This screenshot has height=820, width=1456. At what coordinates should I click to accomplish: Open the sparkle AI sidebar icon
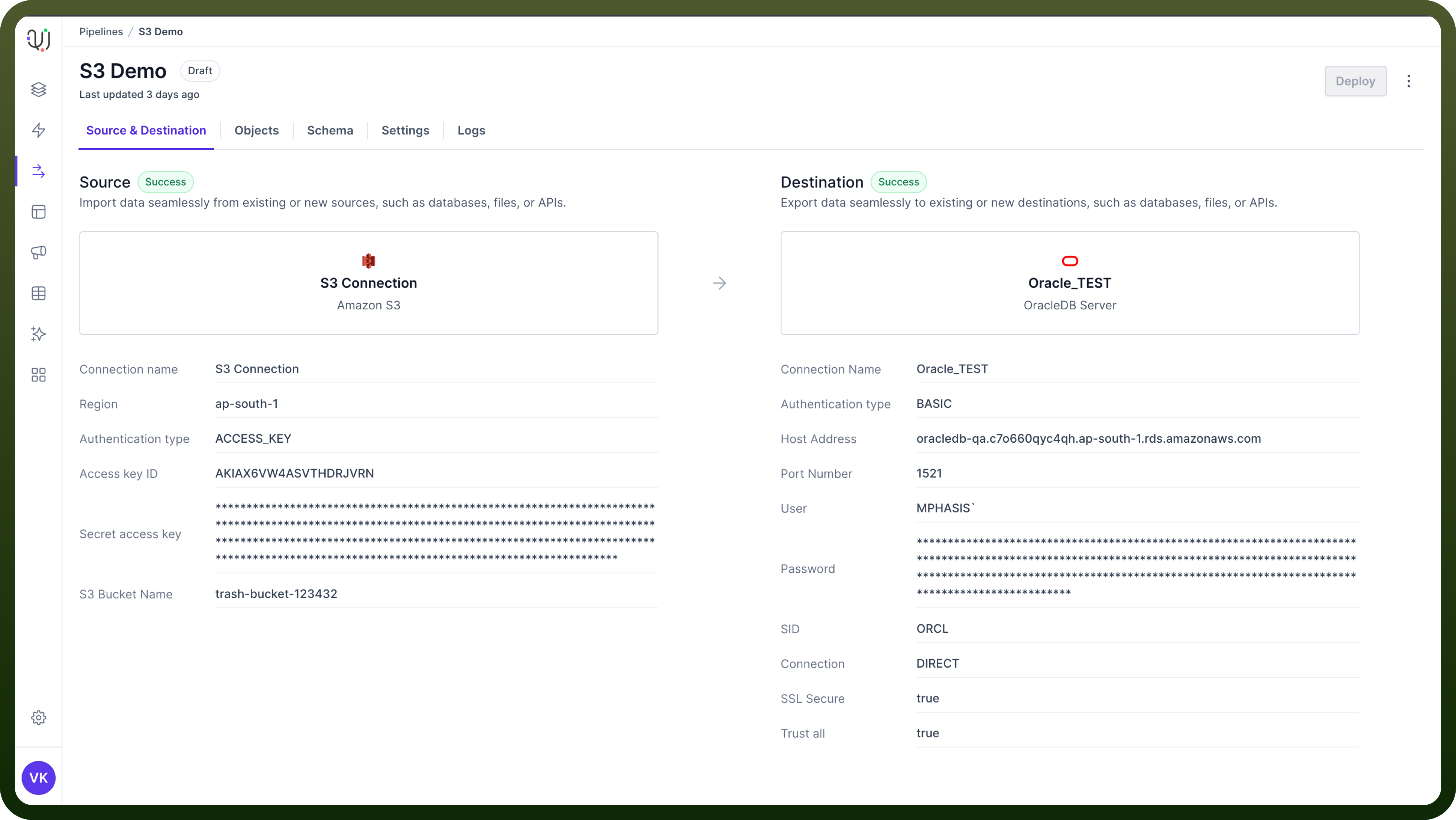(38, 334)
